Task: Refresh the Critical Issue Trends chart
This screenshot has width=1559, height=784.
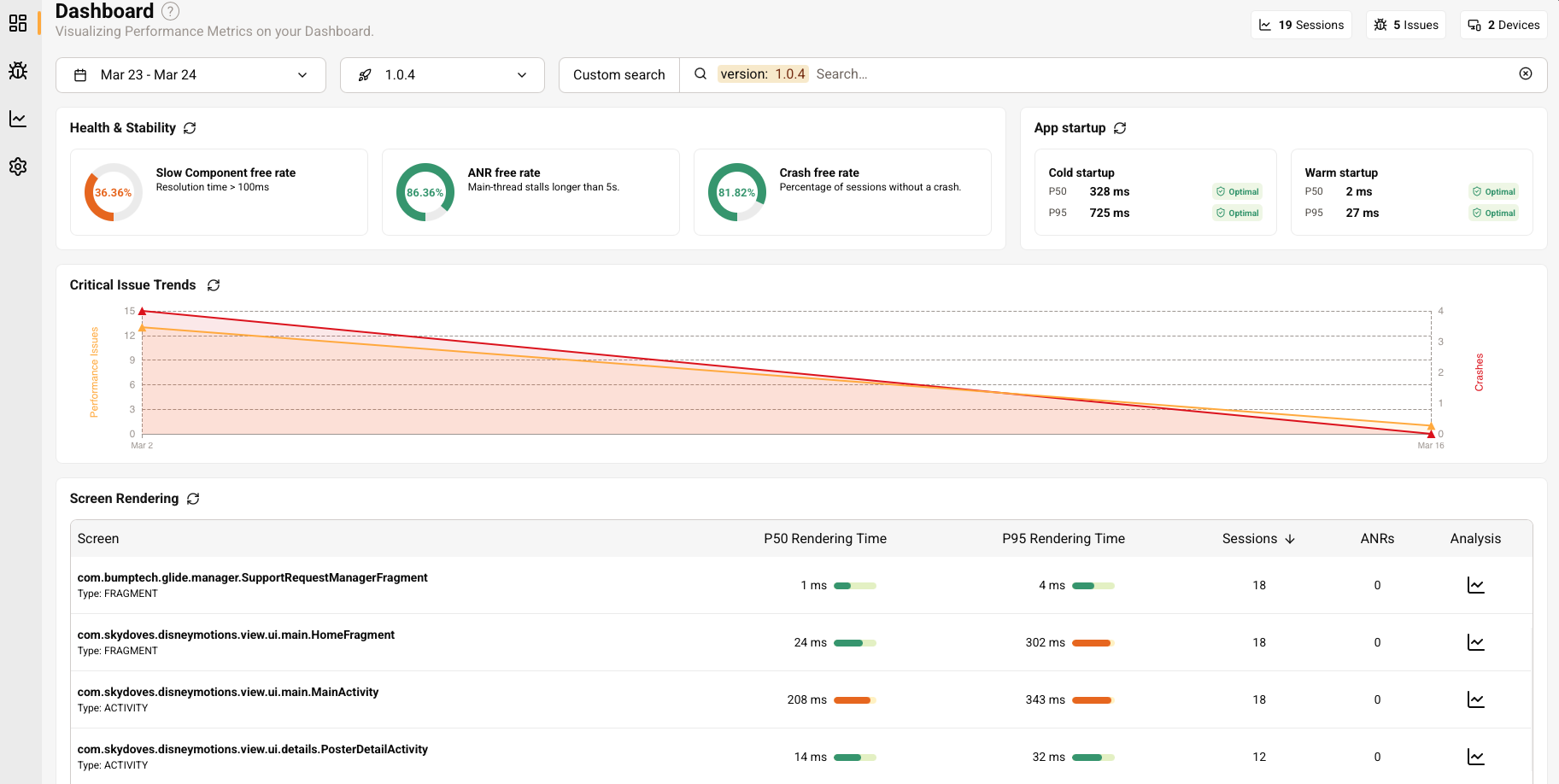Action: [214, 285]
